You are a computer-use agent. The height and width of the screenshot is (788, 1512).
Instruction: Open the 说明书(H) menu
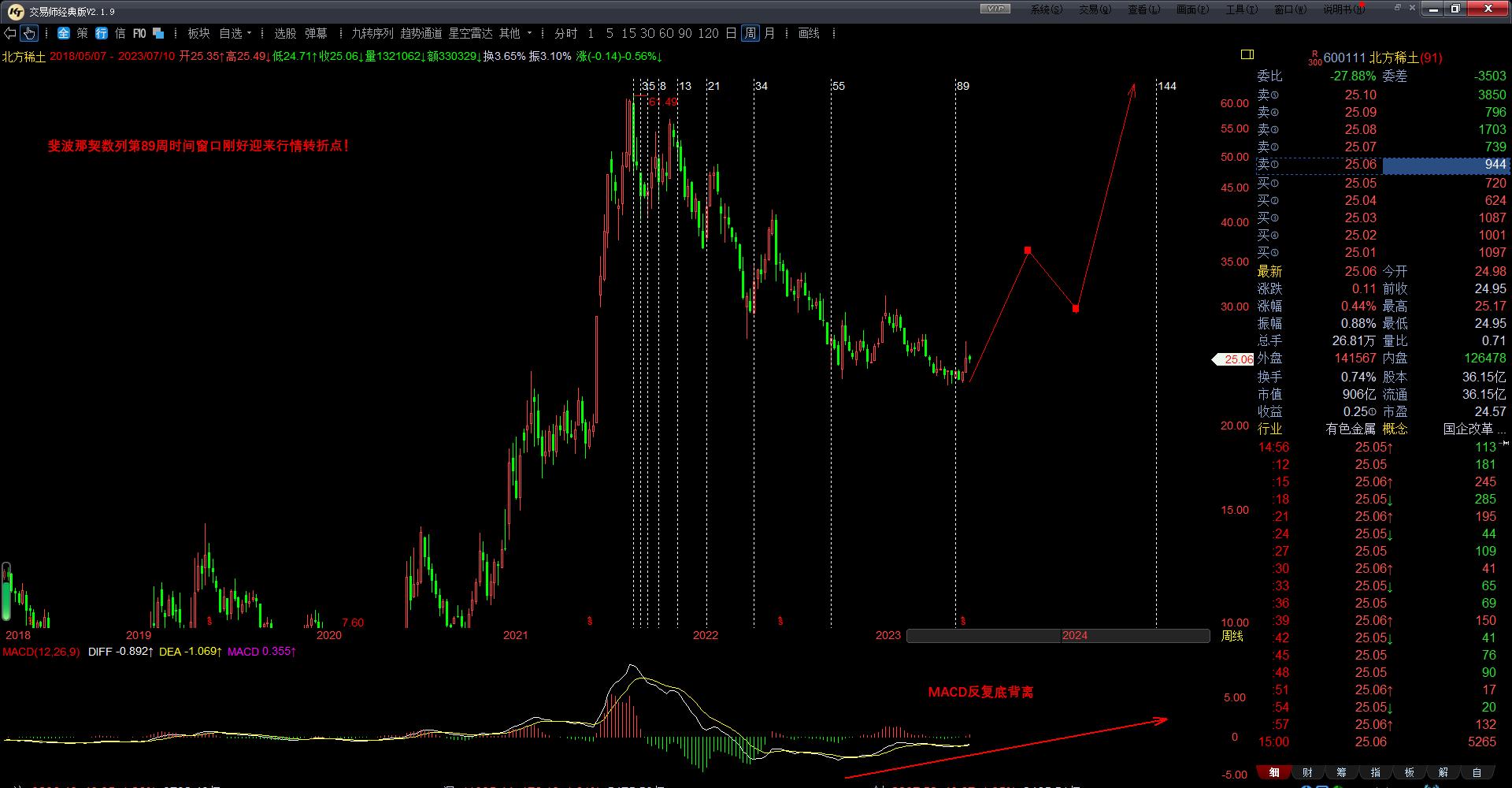click(1344, 9)
